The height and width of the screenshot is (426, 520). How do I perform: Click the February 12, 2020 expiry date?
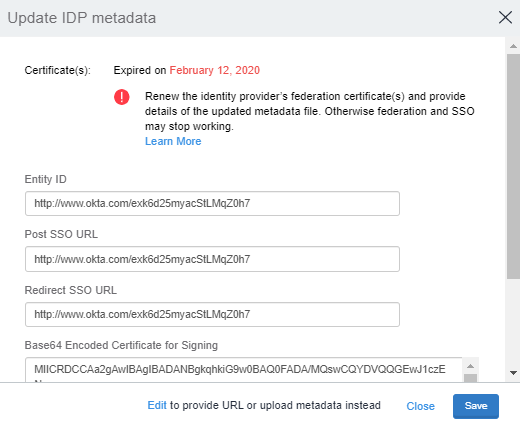tap(215, 70)
